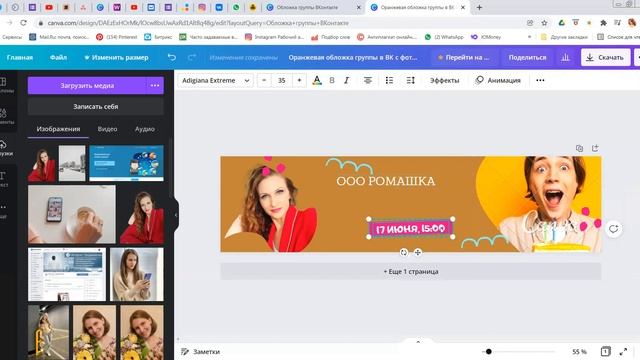Show more toolbar options (three dots)

[x=540, y=80]
